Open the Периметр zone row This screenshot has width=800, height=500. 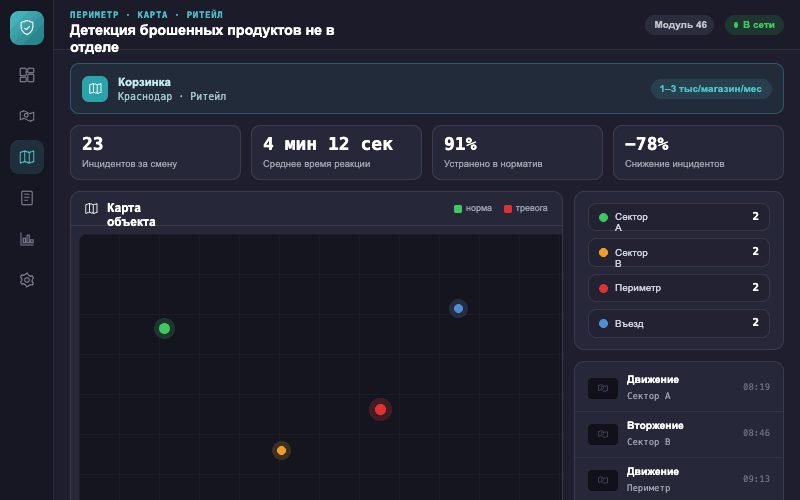(679, 288)
